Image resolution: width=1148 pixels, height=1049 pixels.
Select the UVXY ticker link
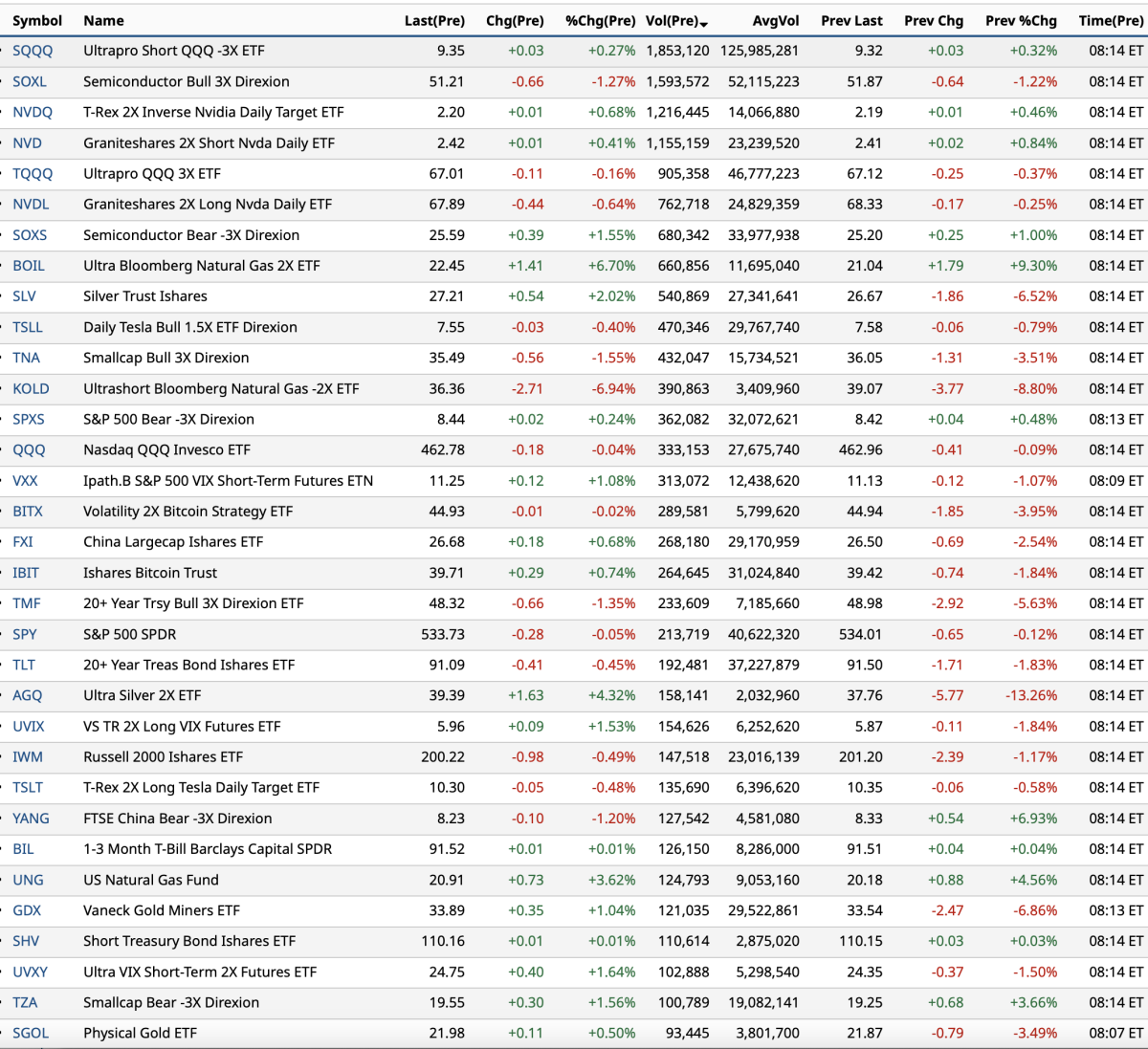(30, 972)
